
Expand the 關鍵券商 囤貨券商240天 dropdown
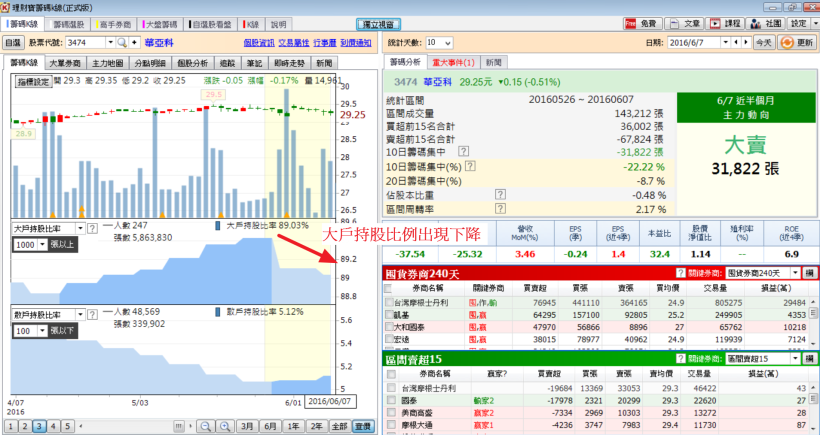click(794, 273)
